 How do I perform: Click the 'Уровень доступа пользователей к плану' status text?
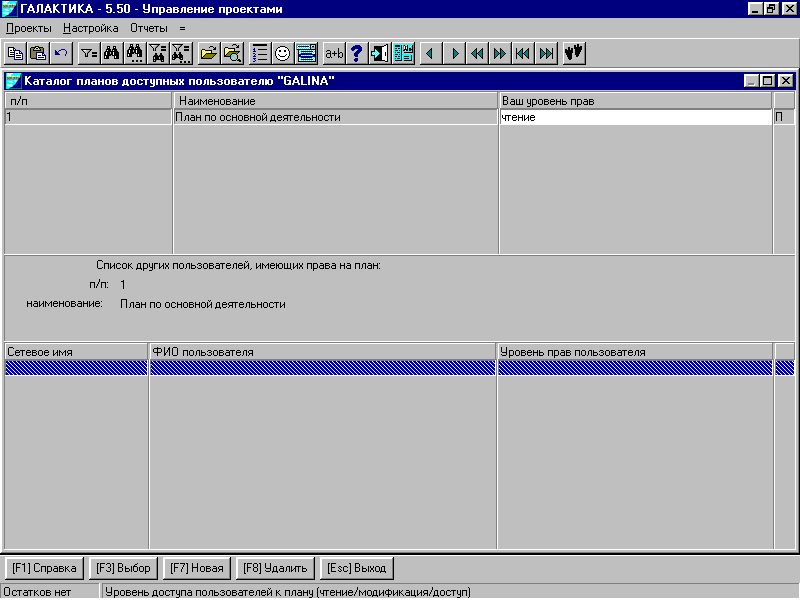pos(288,592)
